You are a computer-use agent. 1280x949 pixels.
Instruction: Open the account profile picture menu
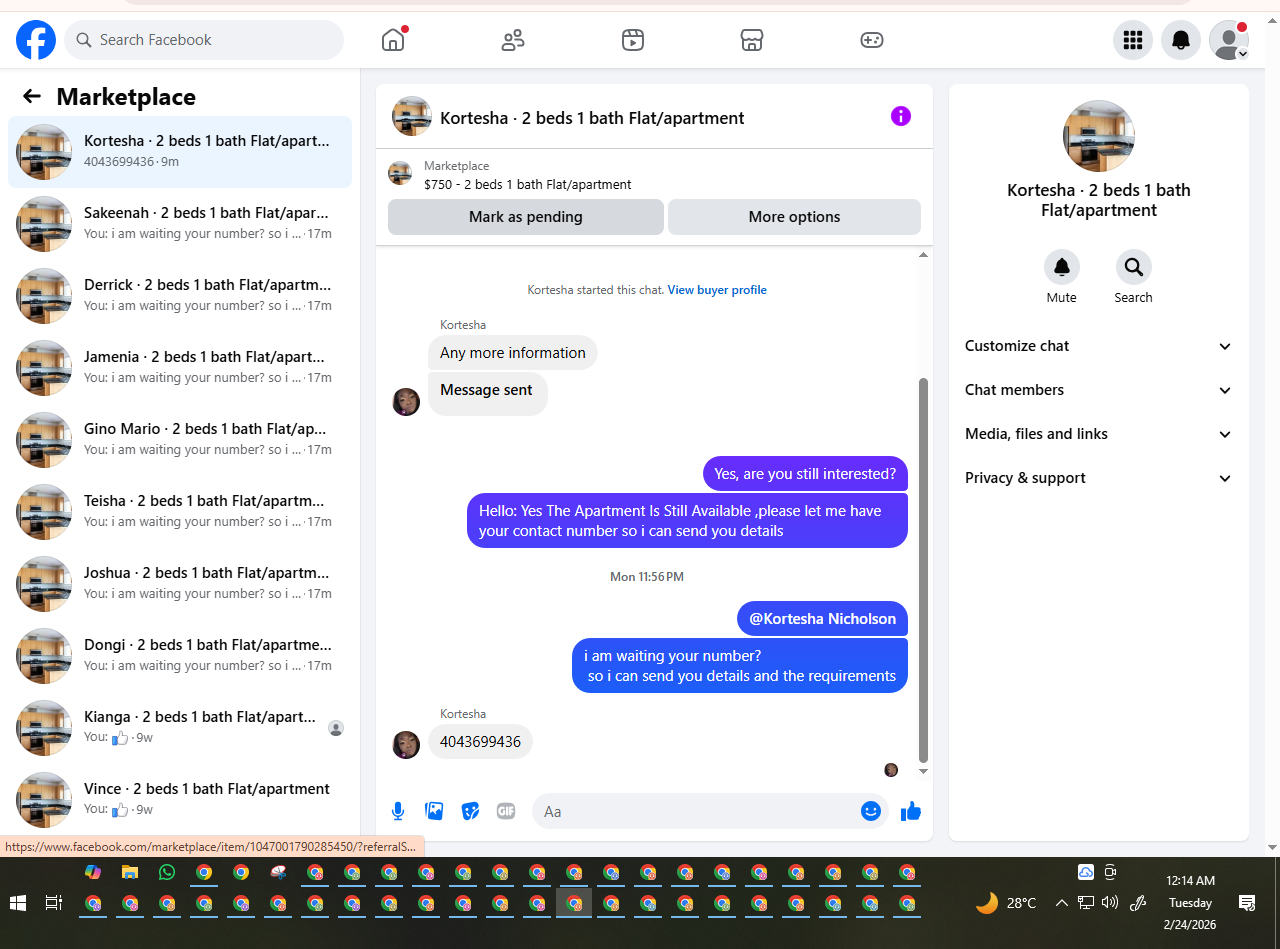click(x=1229, y=40)
